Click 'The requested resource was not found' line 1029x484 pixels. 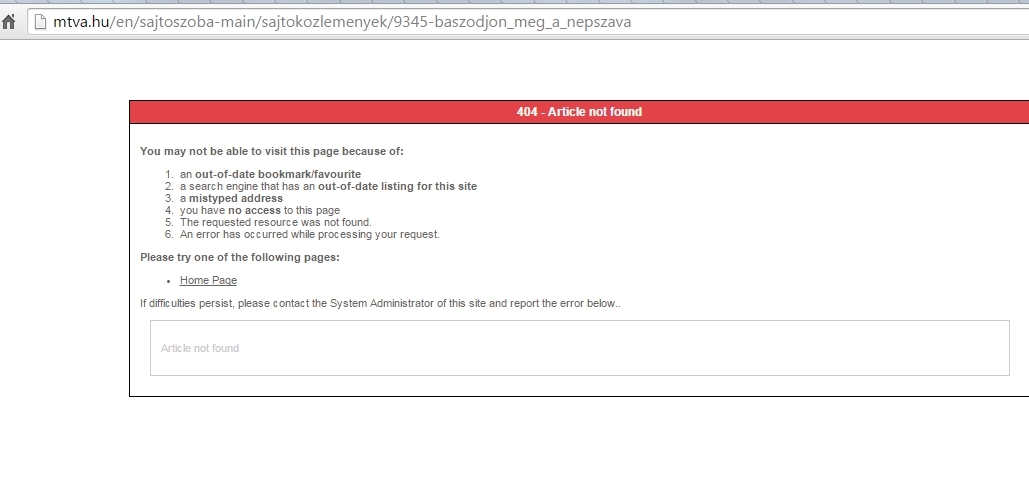275,222
